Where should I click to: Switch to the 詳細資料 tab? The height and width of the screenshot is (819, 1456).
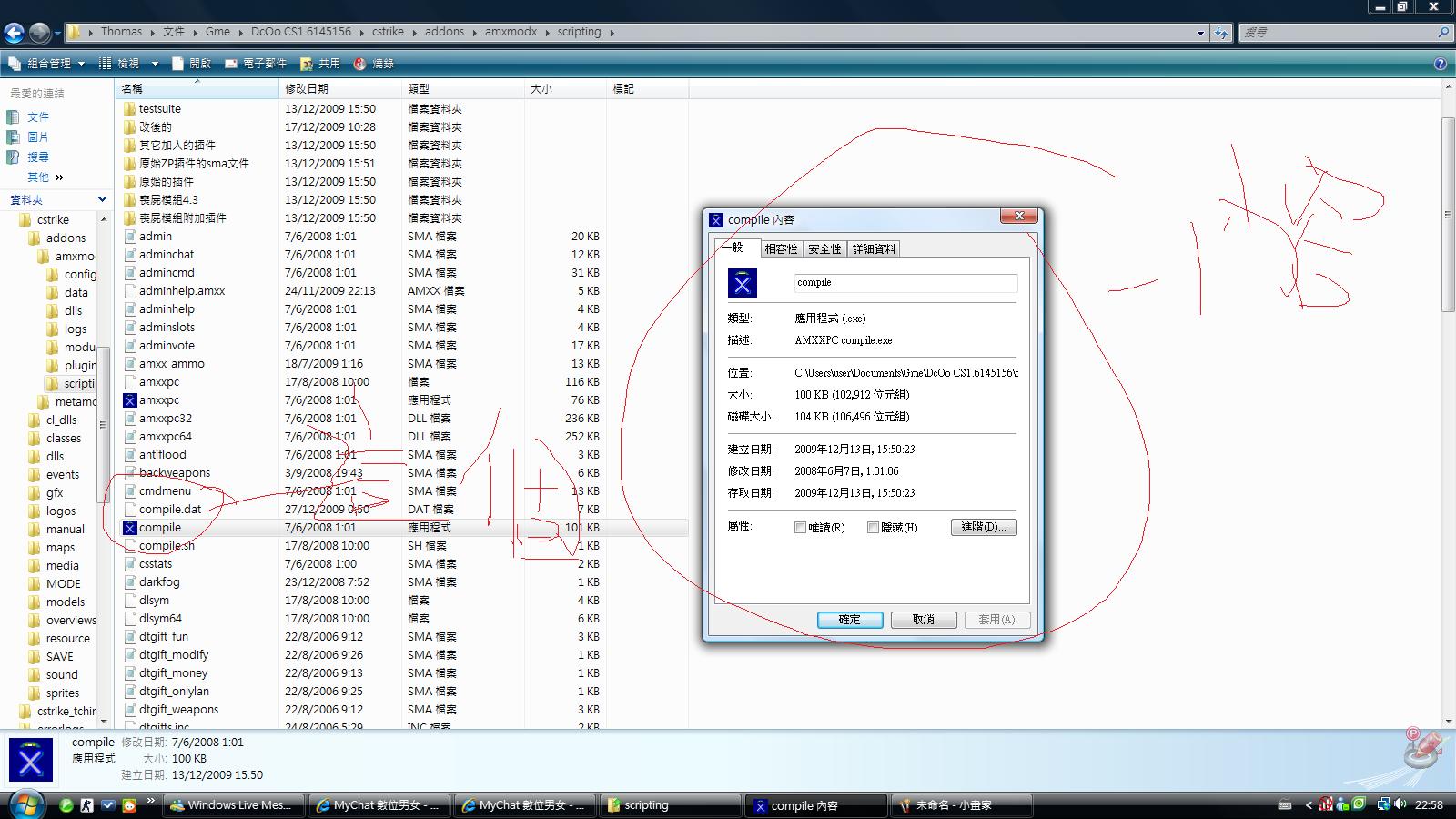875,249
